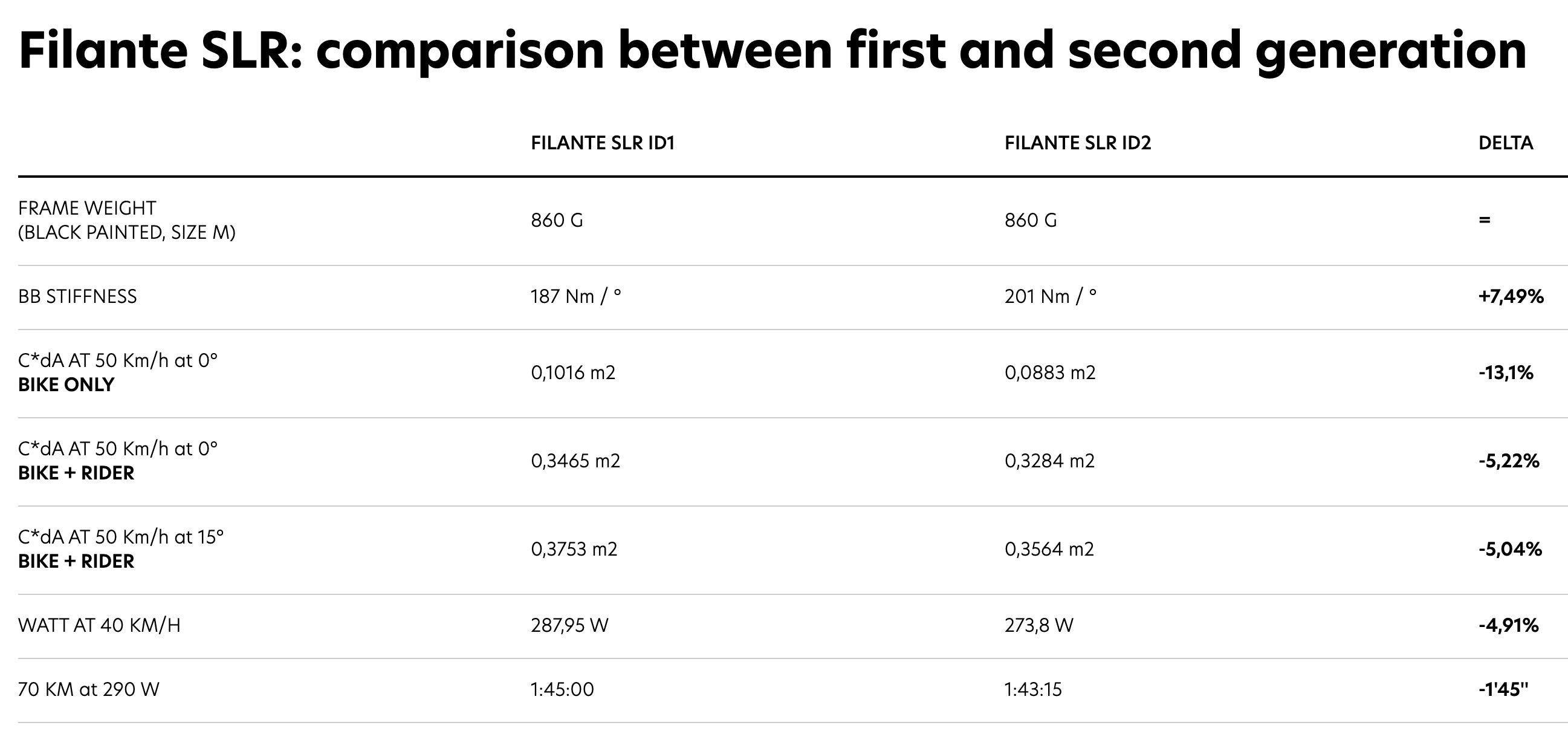Click the page title about Filante SLR comparison

click(773, 50)
